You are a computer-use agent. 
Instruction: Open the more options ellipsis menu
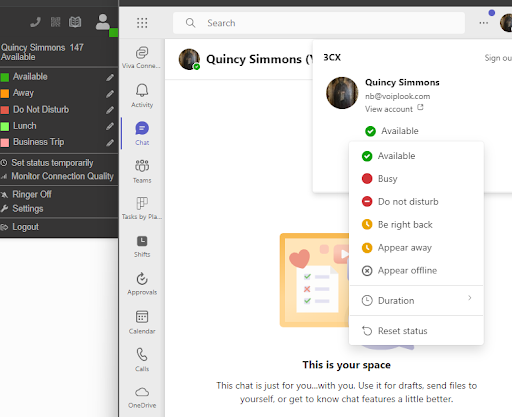pyautogui.click(x=484, y=23)
